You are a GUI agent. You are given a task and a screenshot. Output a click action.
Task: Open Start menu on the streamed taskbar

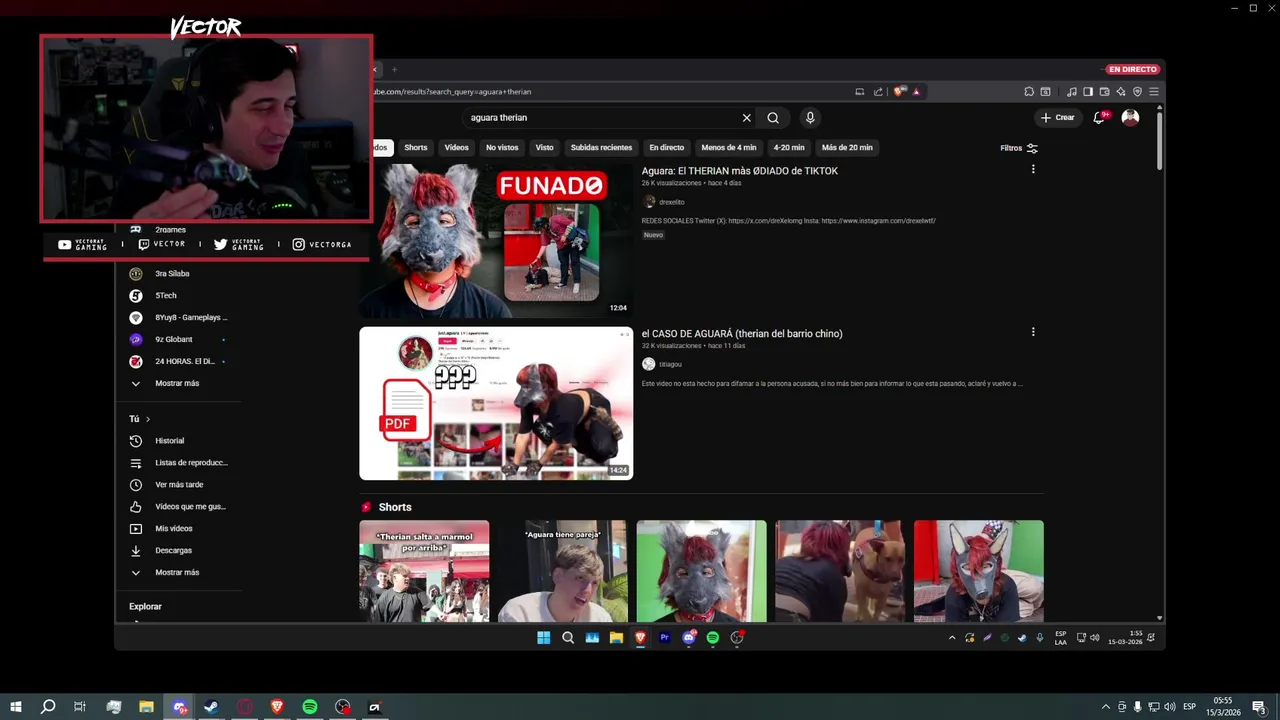point(543,638)
